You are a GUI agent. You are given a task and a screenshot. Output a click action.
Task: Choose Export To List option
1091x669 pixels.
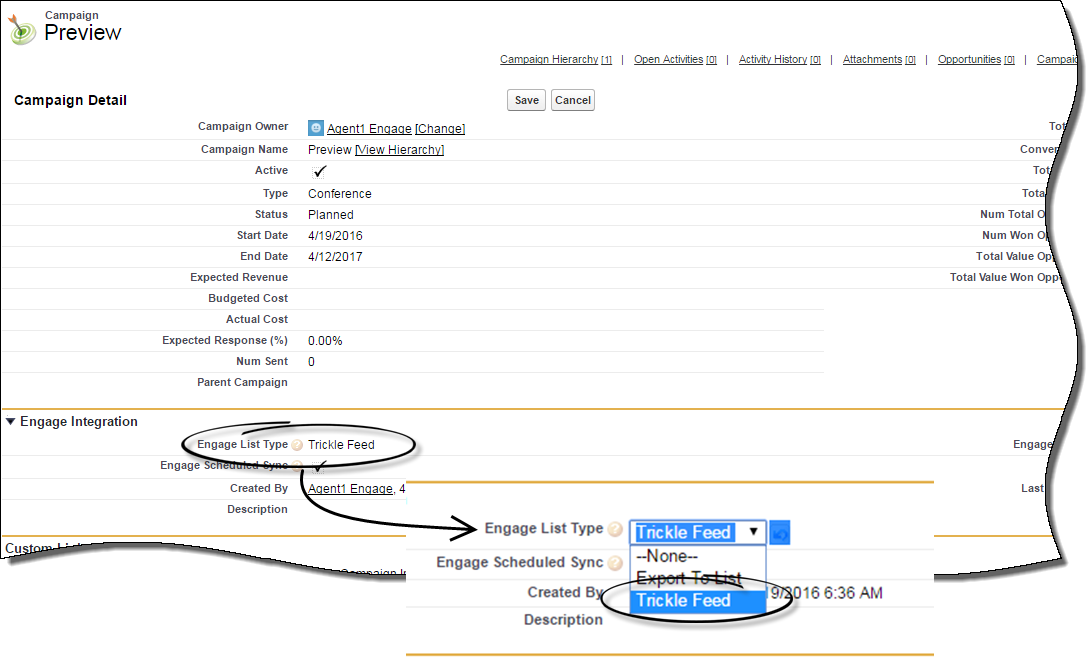(x=688, y=578)
